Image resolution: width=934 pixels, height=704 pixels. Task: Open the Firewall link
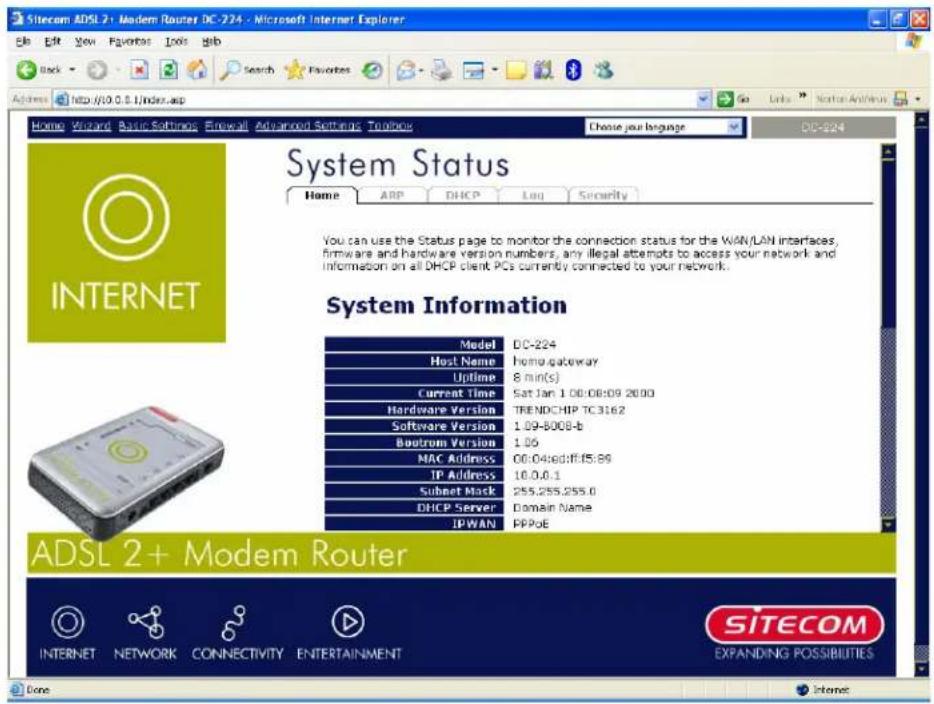tap(226, 126)
